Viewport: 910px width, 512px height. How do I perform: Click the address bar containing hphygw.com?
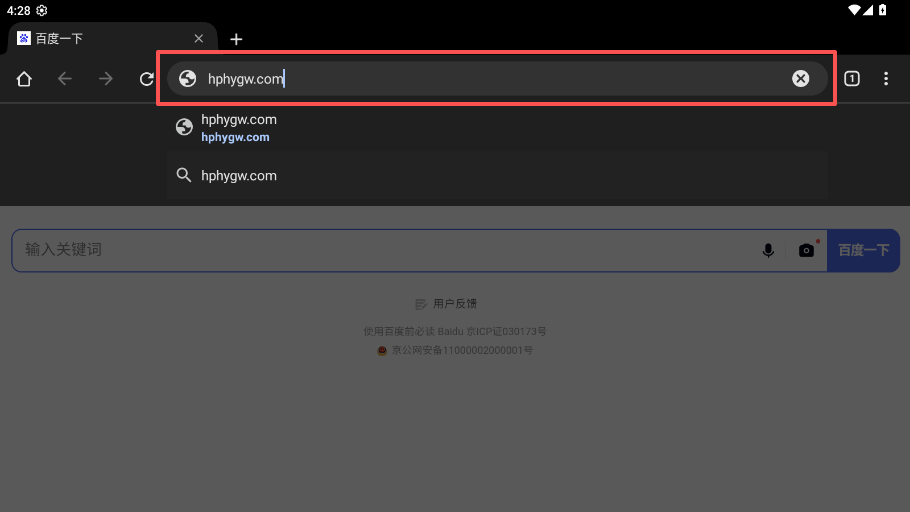490,79
